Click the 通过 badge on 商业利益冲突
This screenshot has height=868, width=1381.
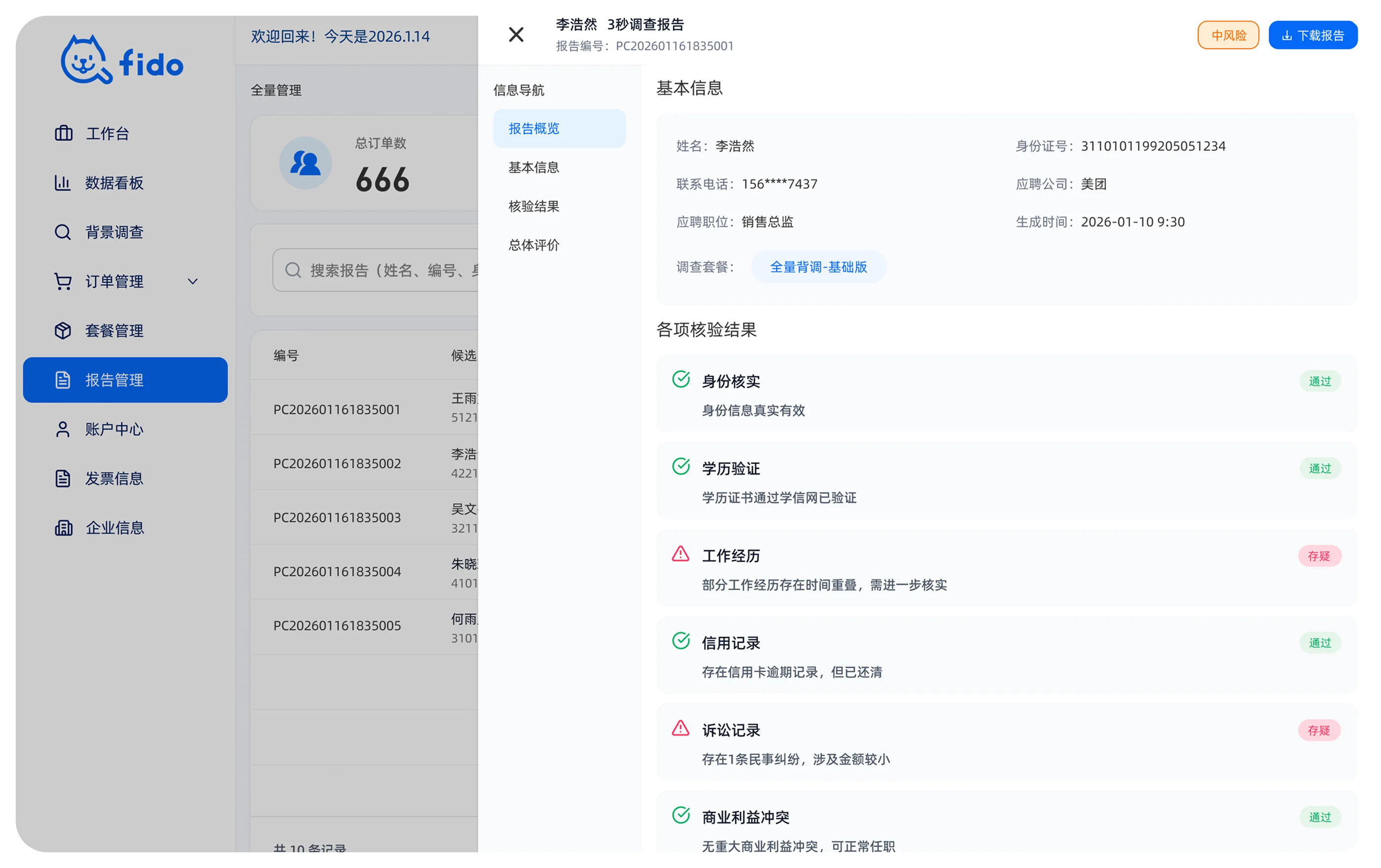[1320, 817]
